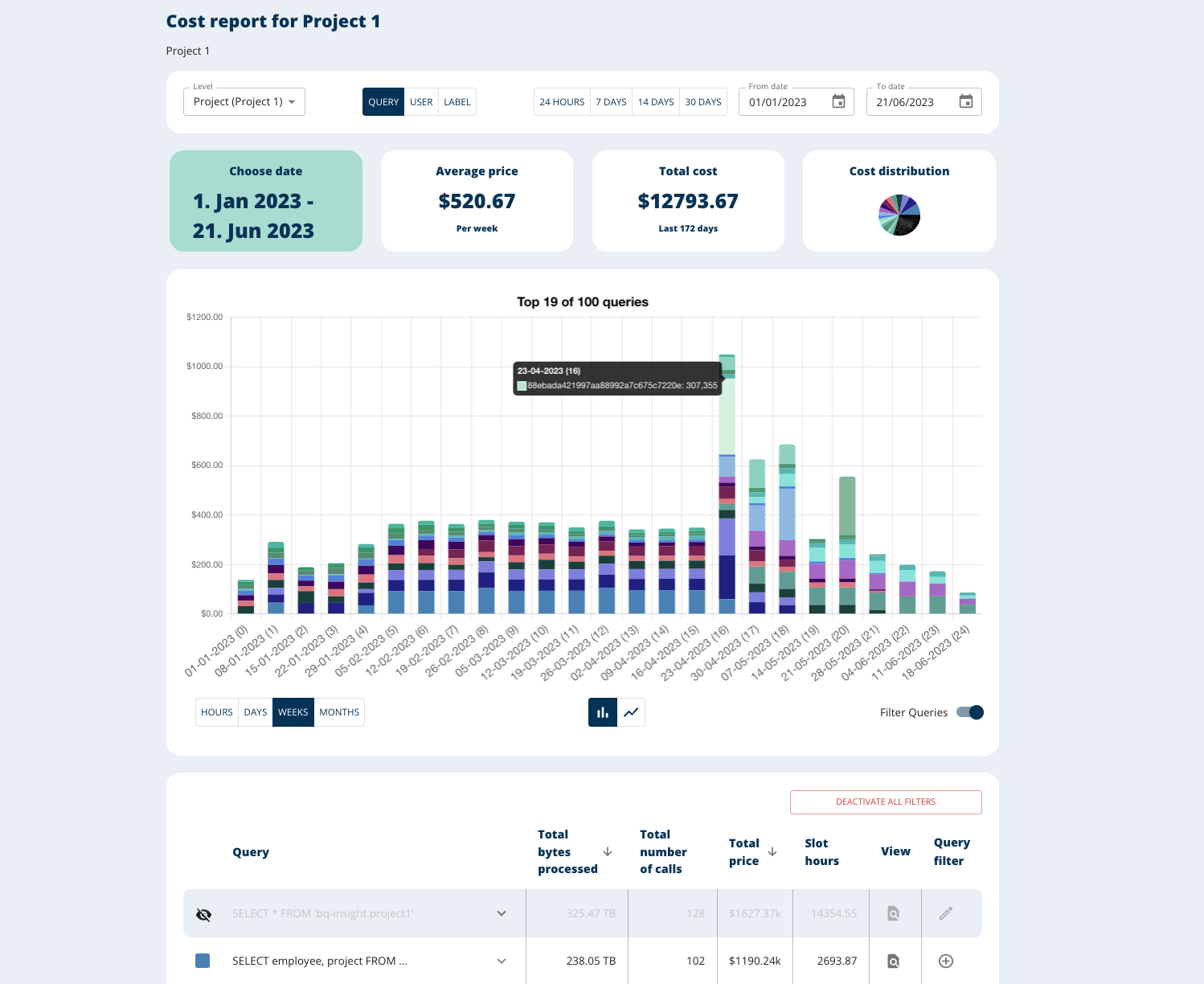Click the Choose date card
The width and height of the screenshot is (1204, 984).
tap(266, 201)
